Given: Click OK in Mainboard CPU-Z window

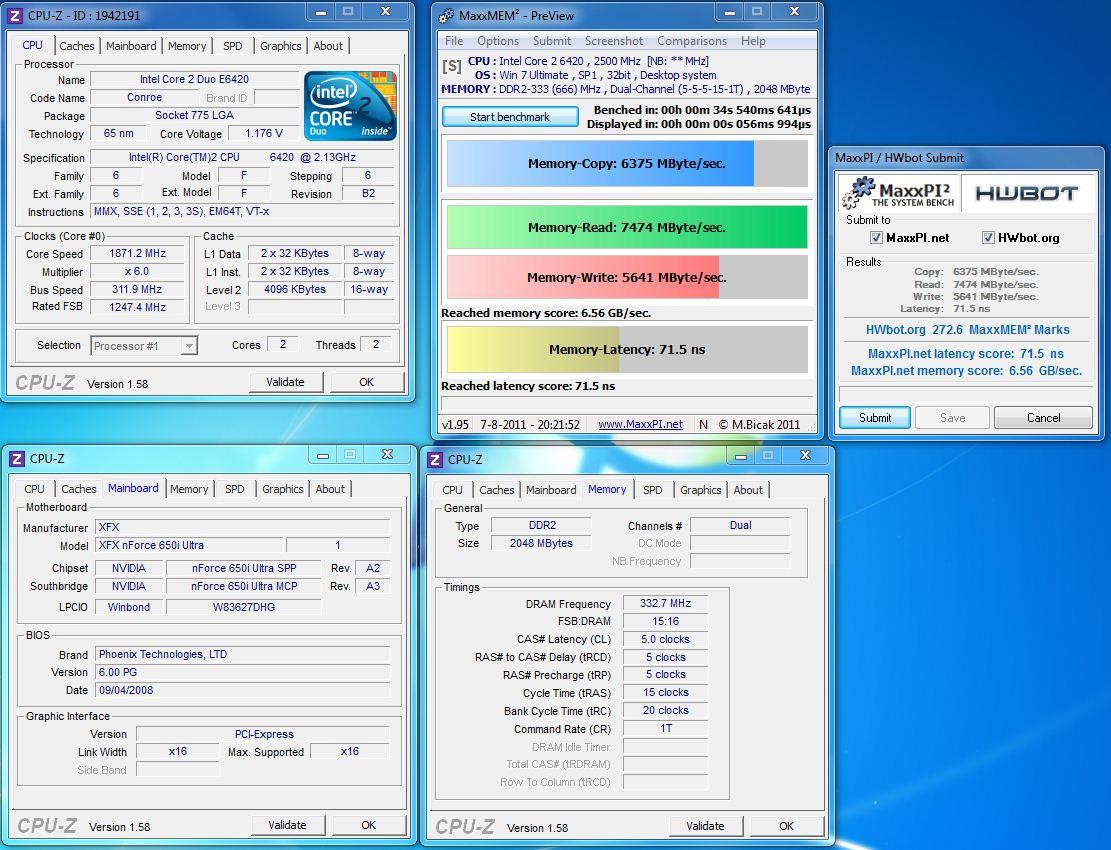Looking at the screenshot, I should coord(368,825).
